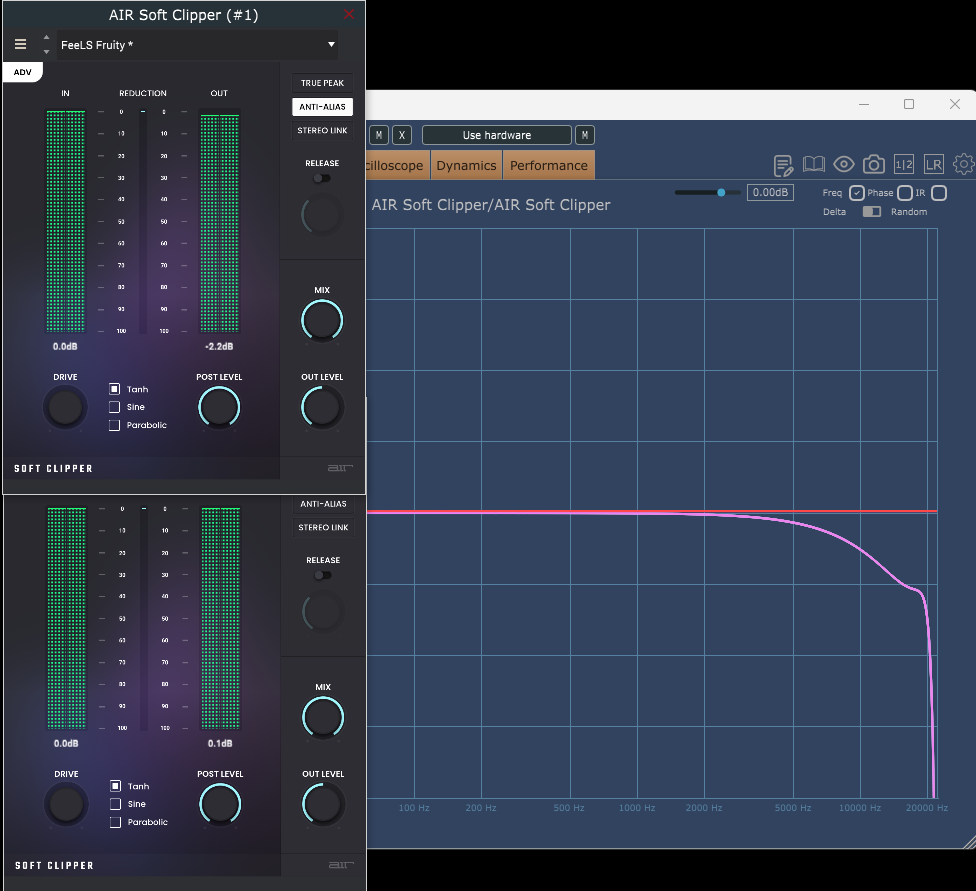Click the -2.2dB output reading in Soft Clipper #1
This screenshot has width=976, height=891.
click(x=219, y=347)
